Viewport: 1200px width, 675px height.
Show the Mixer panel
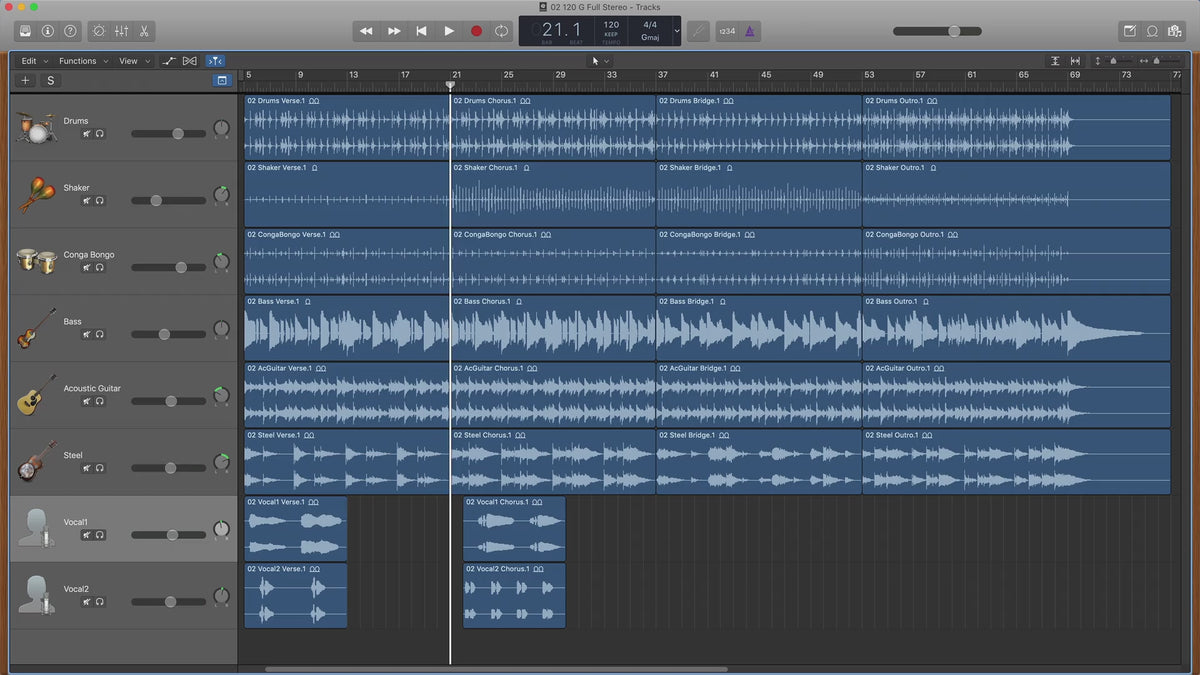(121, 31)
